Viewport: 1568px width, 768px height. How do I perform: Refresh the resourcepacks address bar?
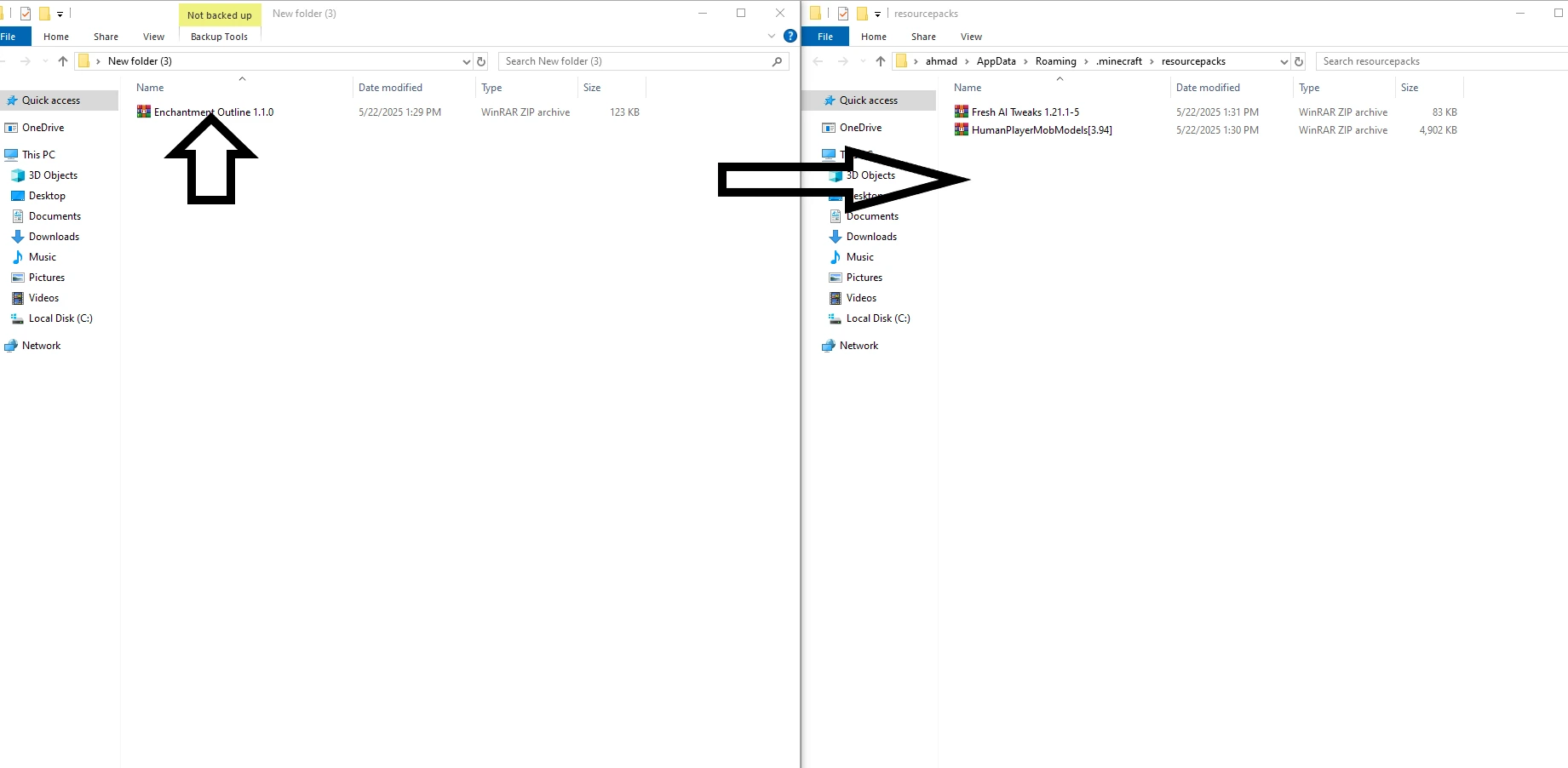[x=1299, y=61]
